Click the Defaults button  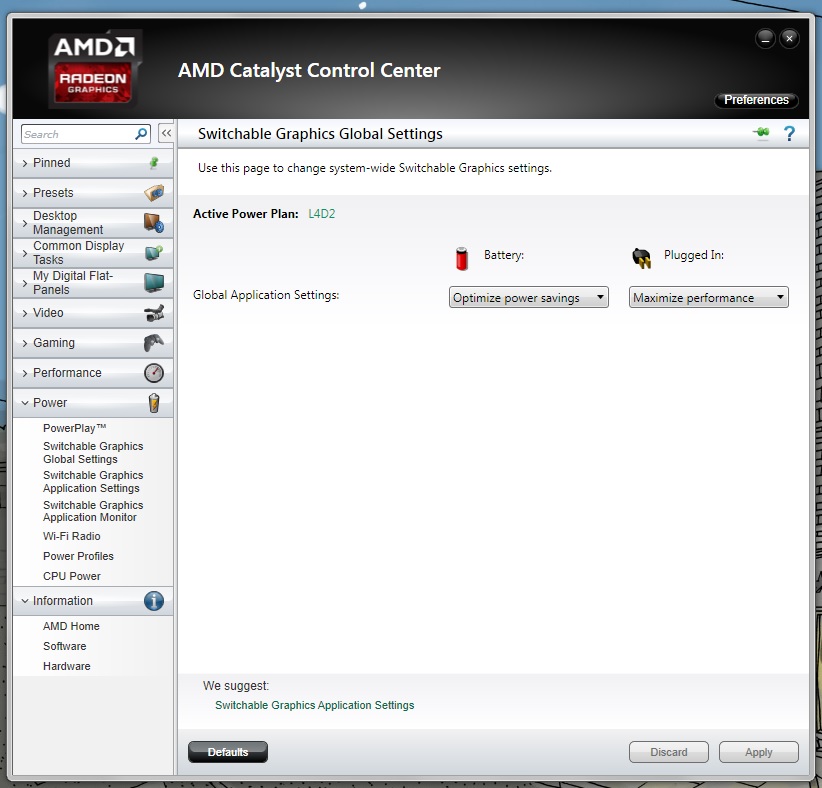[228, 752]
